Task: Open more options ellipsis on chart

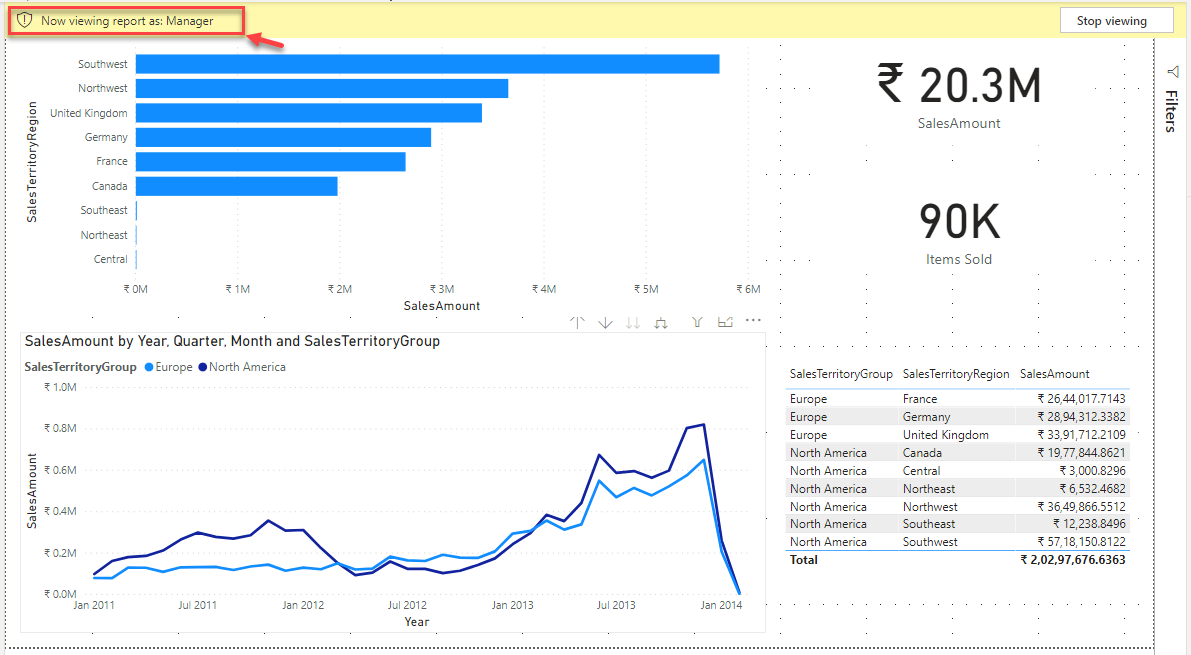Action: 753,321
